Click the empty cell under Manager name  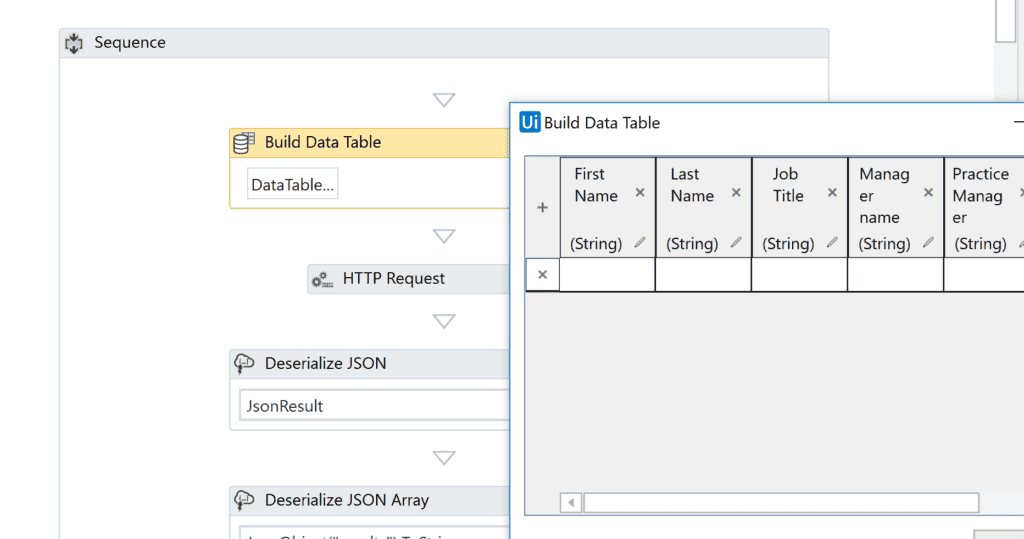895,274
